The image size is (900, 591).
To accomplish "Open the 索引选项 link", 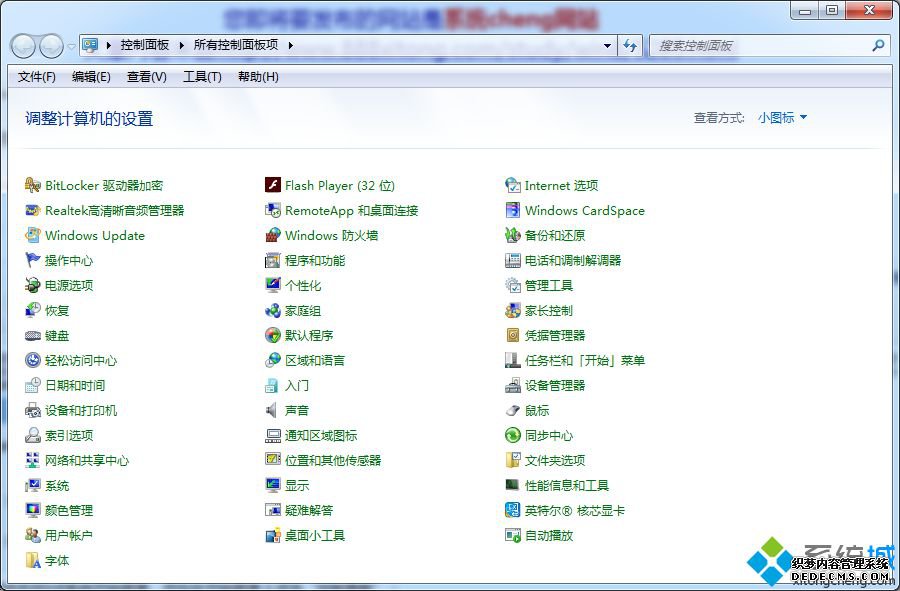I will (x=69, y=436).
